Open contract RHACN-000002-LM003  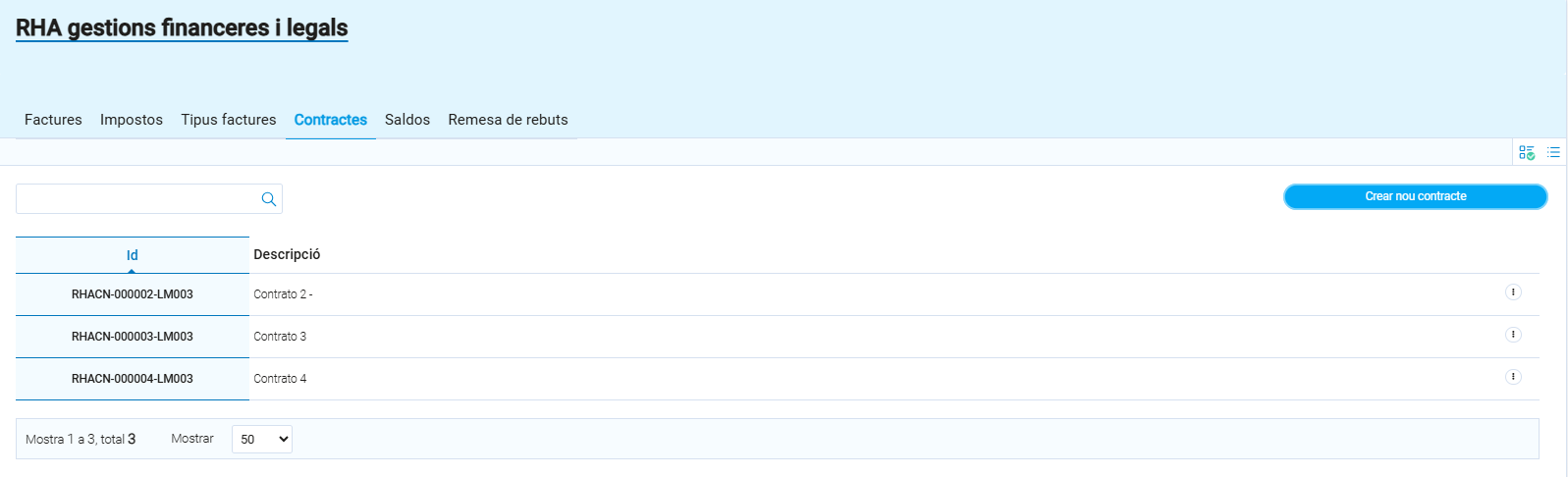[133, 294]
